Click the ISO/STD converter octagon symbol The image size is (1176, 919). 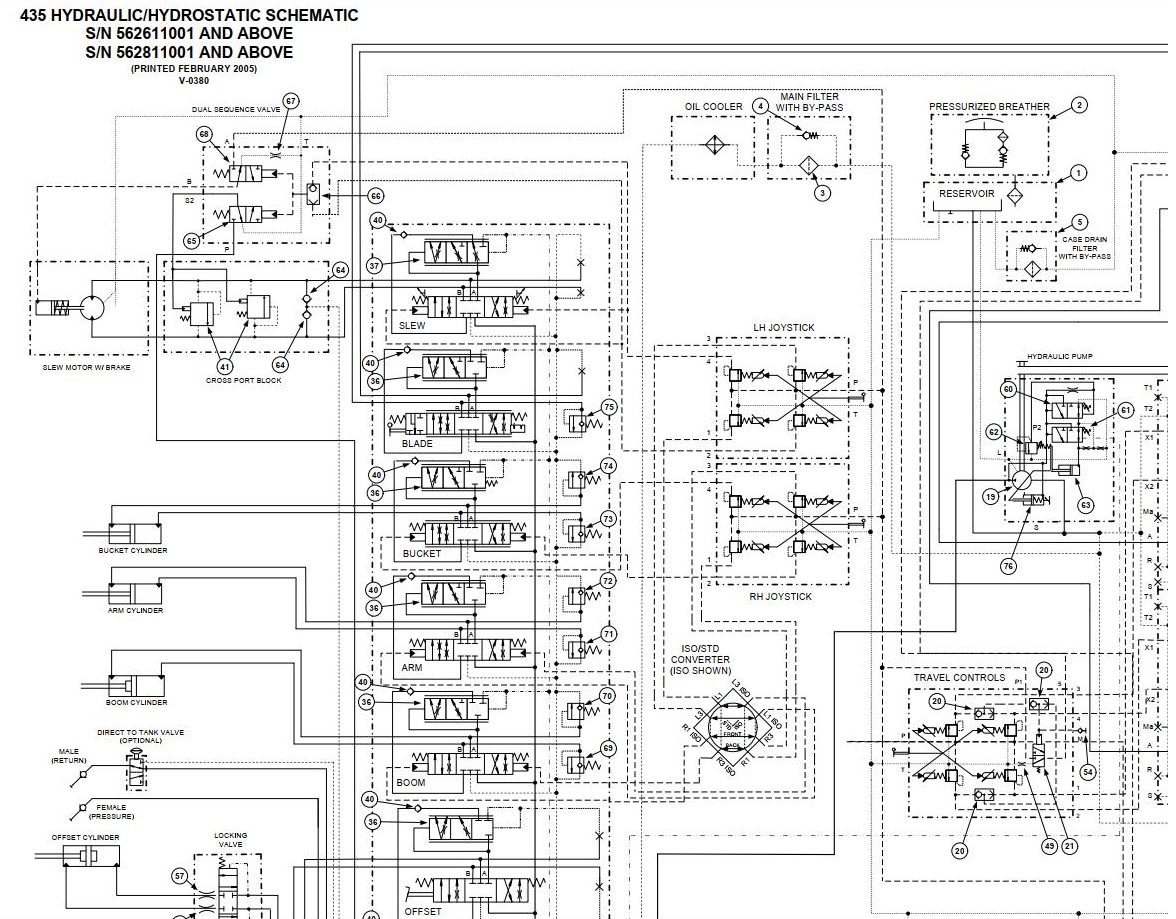731,728
